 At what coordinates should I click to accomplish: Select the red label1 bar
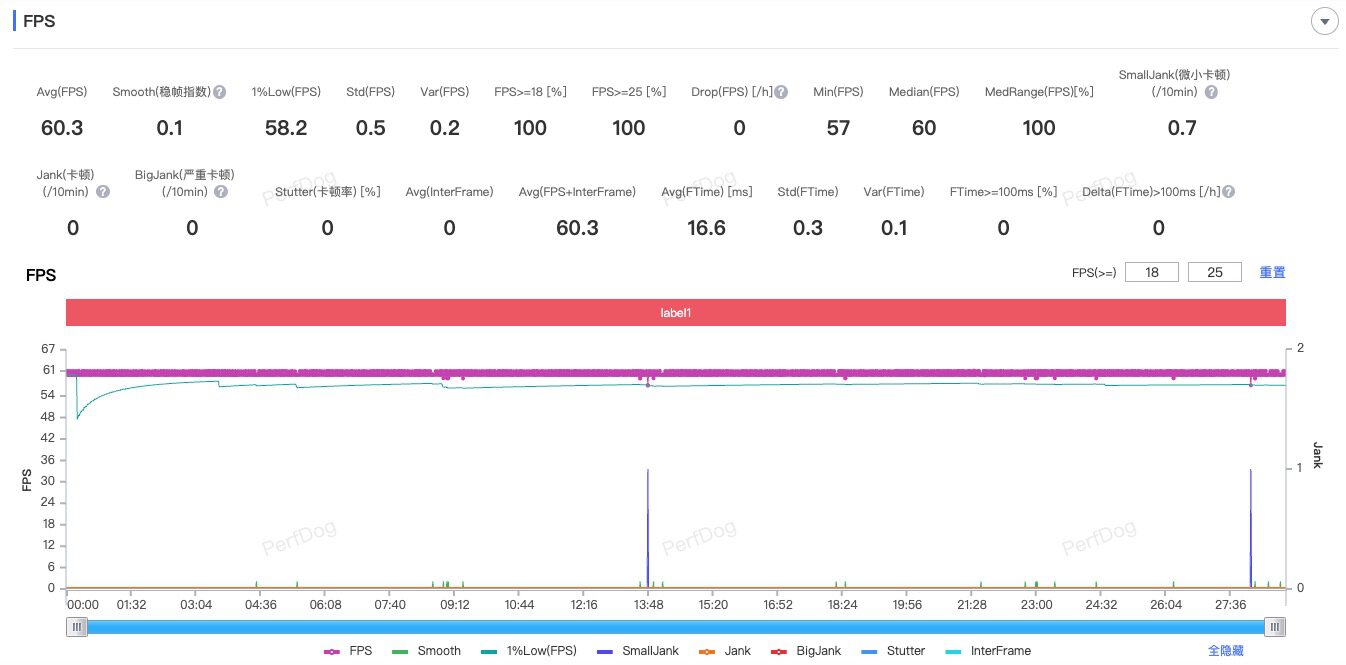point(675,312)
